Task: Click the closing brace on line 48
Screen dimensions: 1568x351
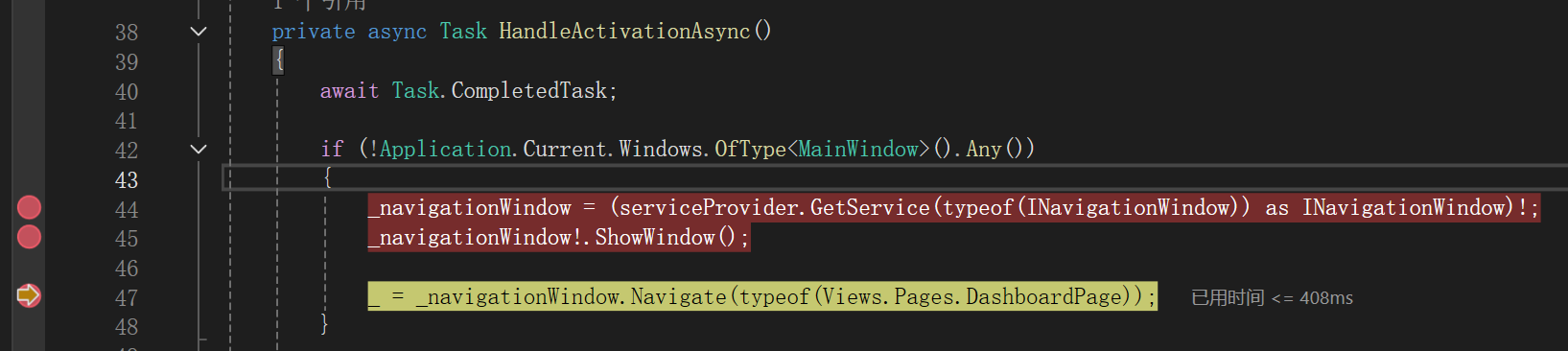Action: [x=325, y=325]
